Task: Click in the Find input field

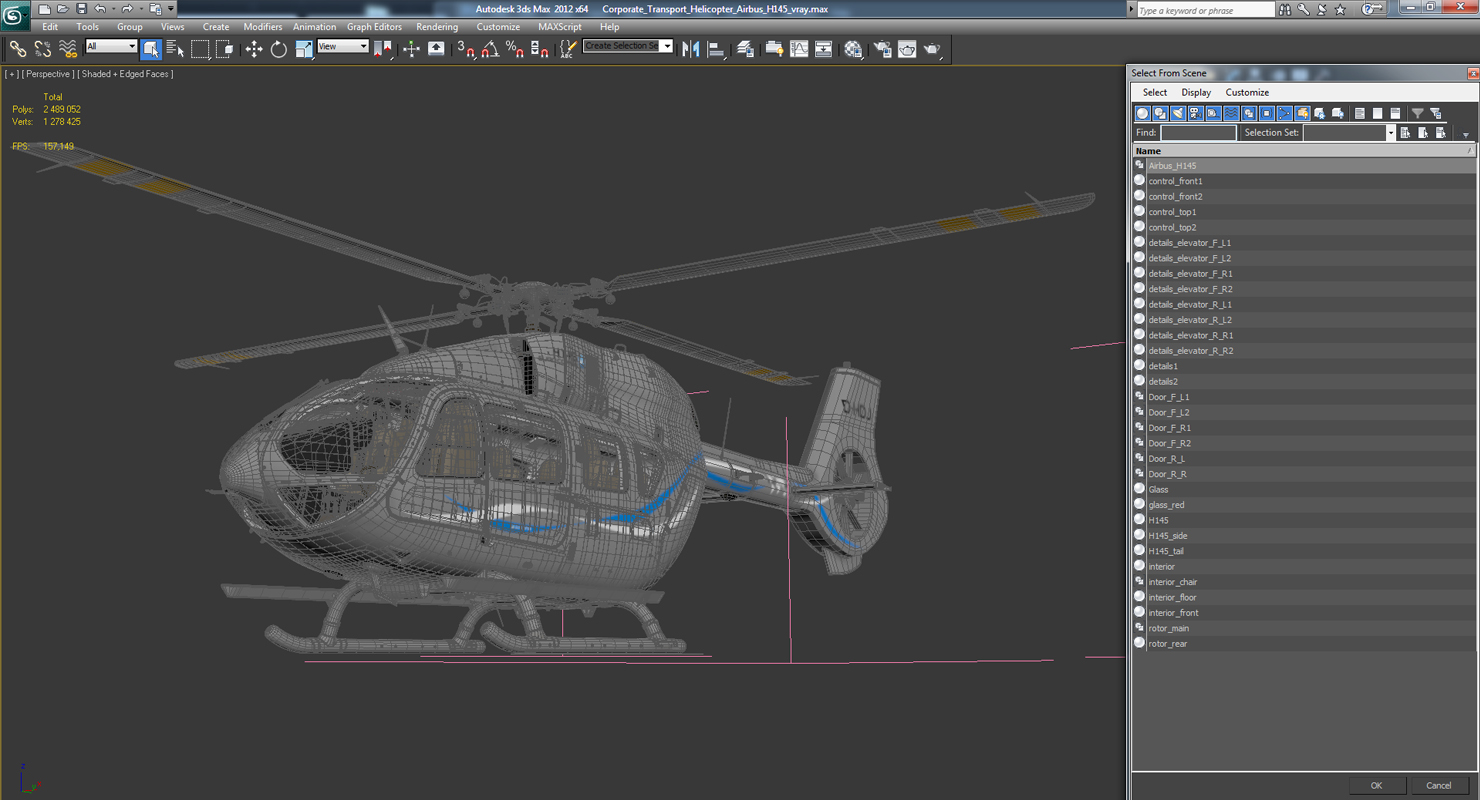Action: (1198, 132)
